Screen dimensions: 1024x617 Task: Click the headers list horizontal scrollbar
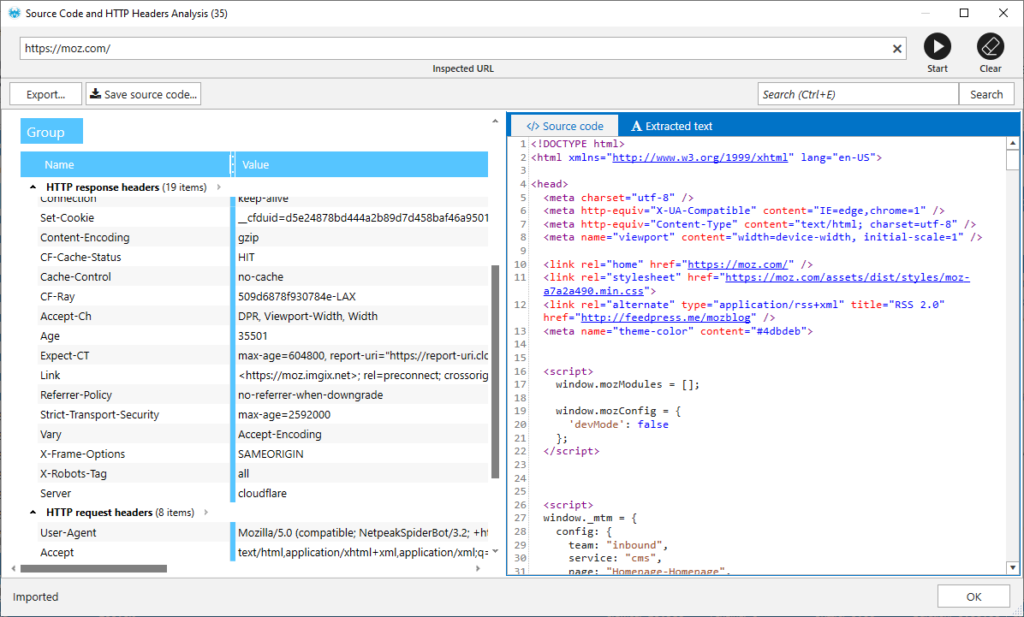pyautogui.click(x=93, y=569)
